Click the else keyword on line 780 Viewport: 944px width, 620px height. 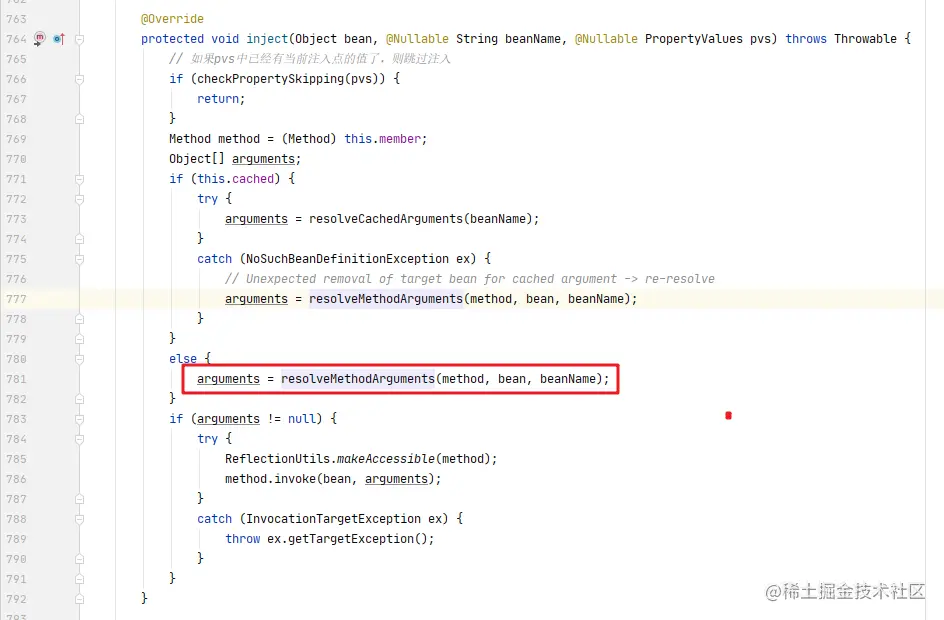pos(182,358)
